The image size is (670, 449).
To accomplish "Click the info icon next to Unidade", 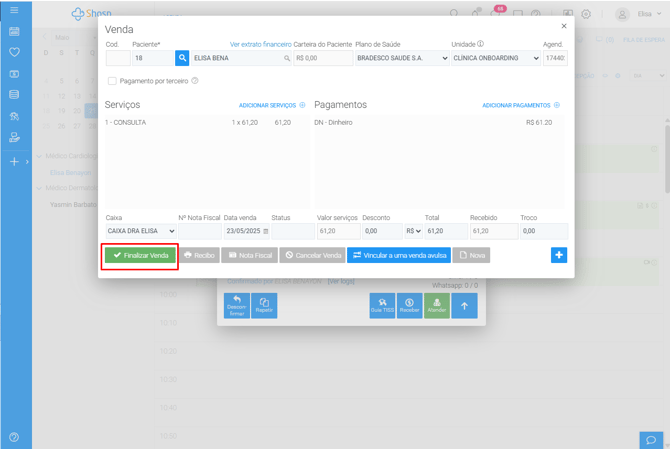I will [x=481, y=44].
